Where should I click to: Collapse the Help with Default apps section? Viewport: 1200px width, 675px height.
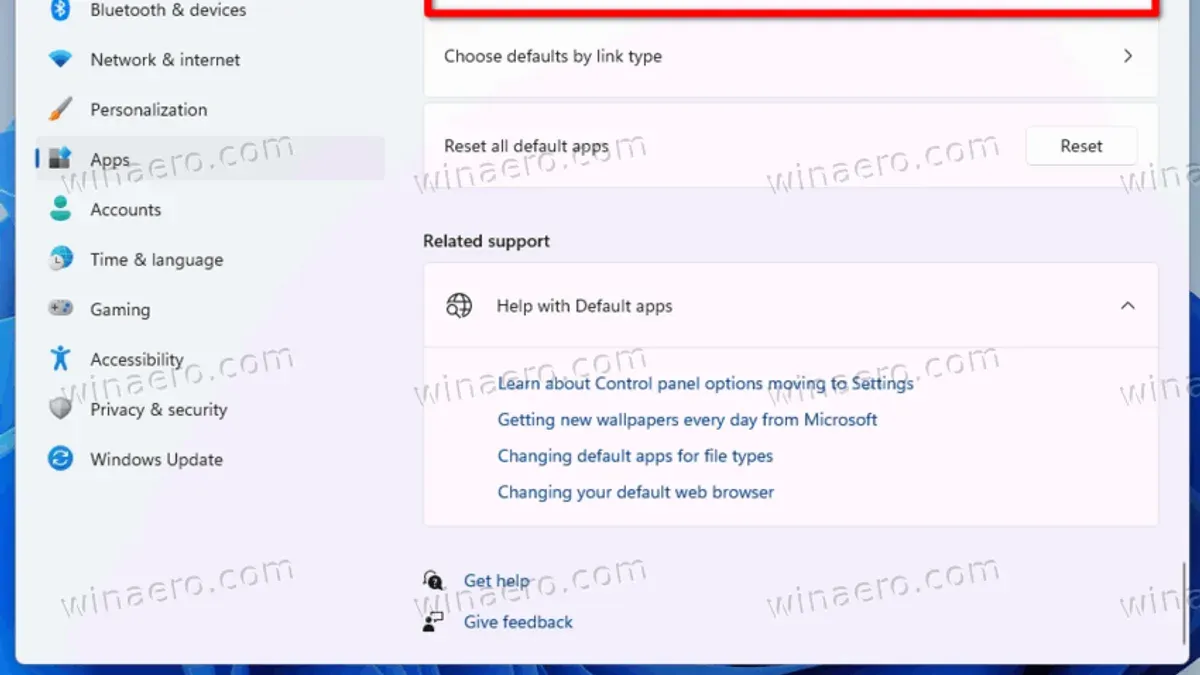pos(1127,306)
